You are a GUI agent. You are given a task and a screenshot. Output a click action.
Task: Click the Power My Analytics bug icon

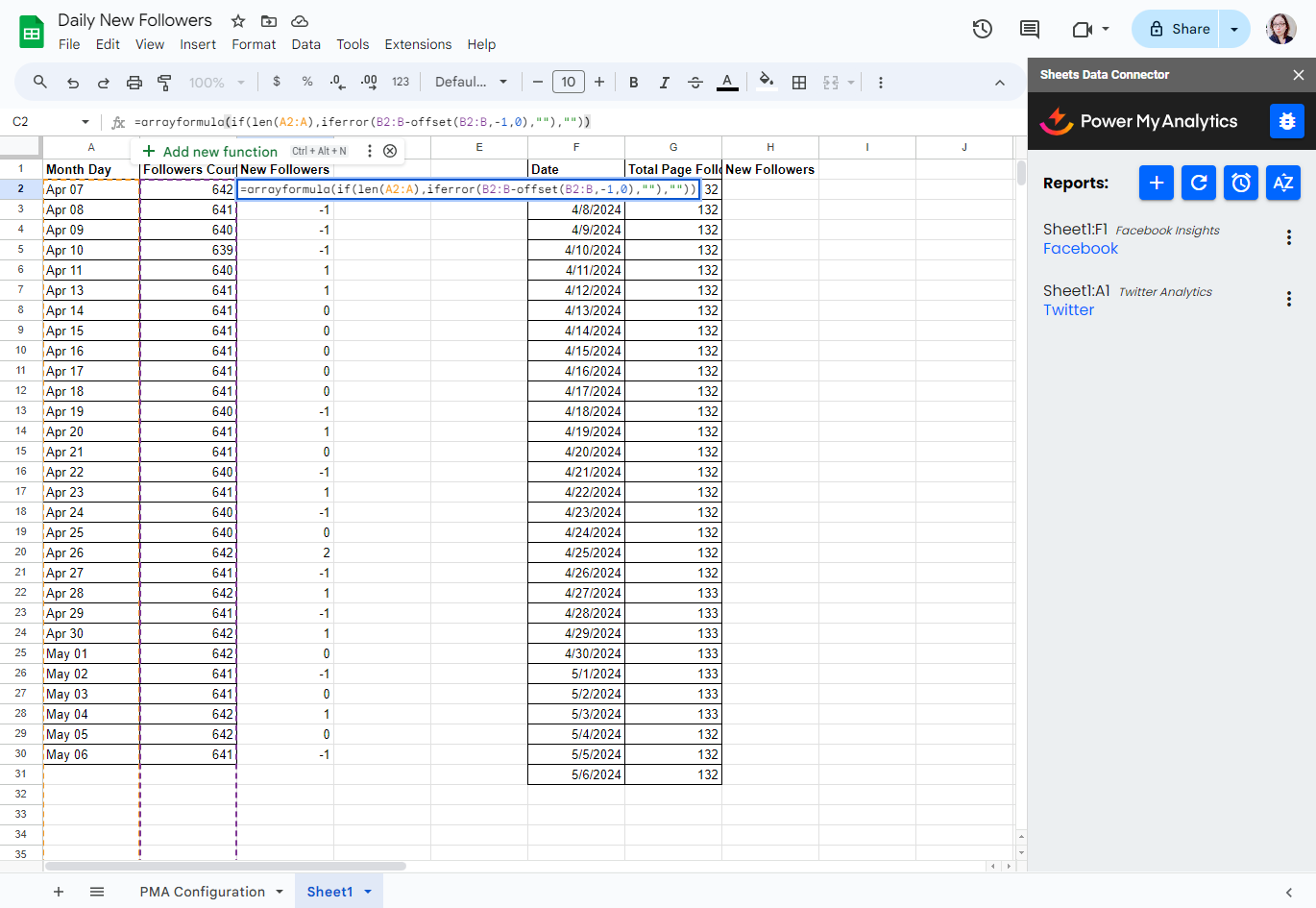(1286, 121)
